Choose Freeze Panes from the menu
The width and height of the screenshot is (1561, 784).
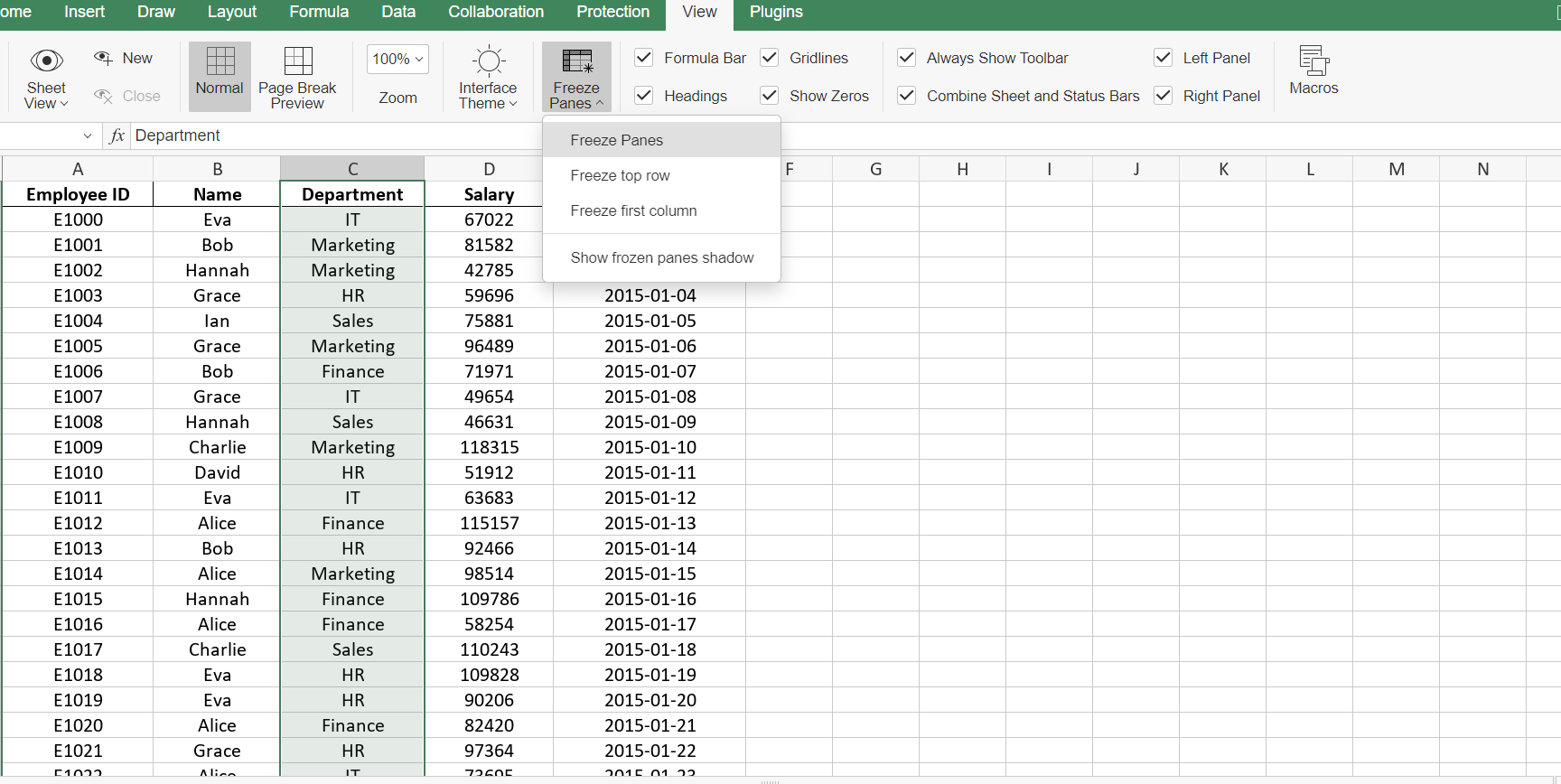[662, 140]
